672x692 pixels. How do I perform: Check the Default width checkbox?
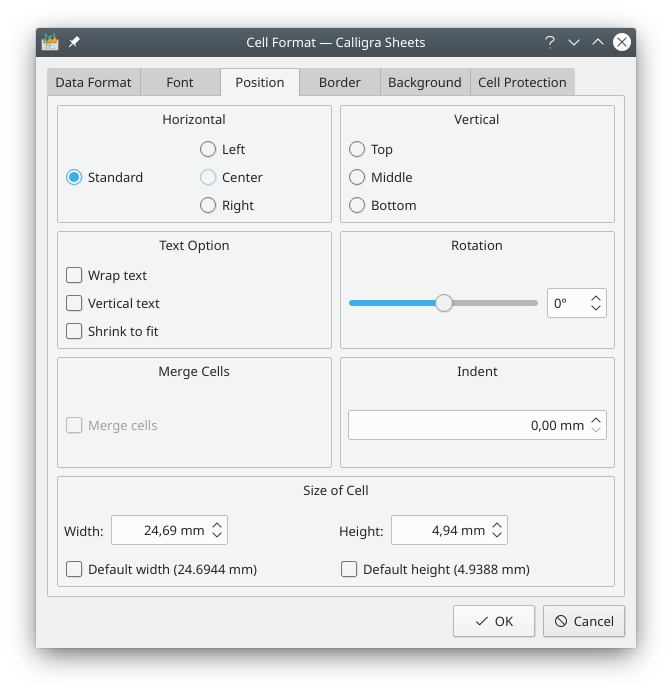coord(74,569)
